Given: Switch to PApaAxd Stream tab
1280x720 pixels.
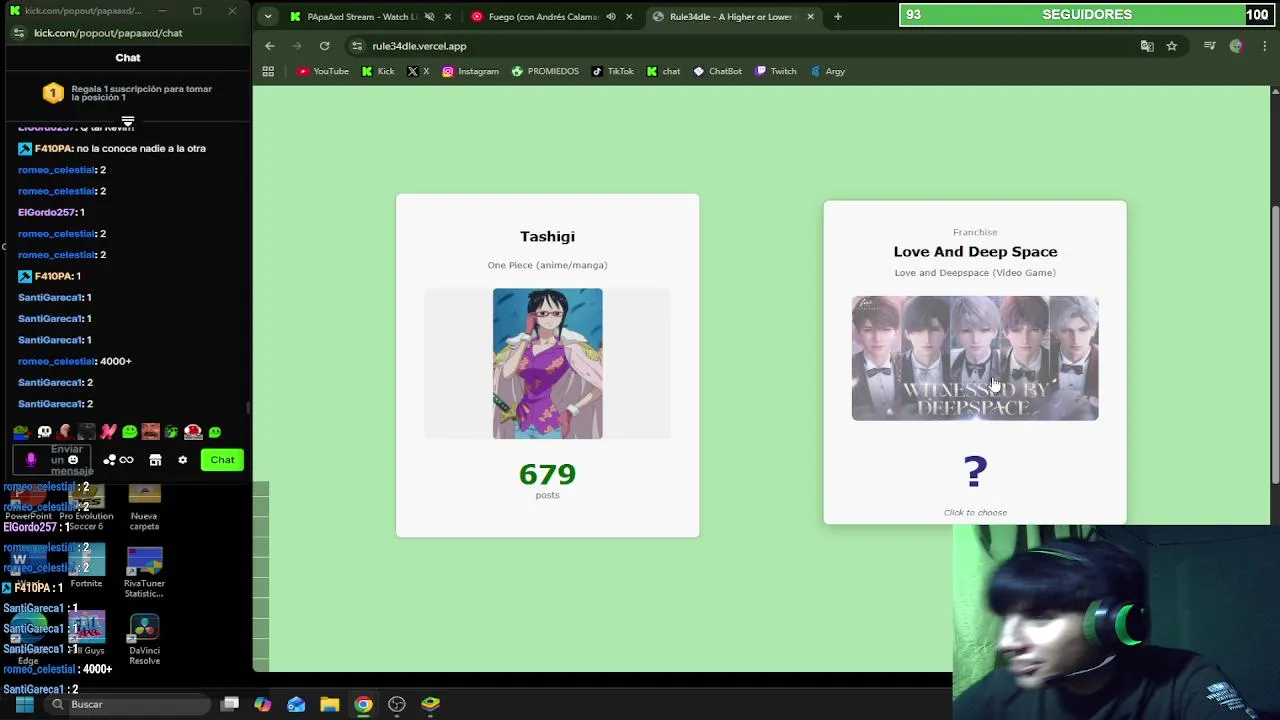Looking at the screenshot, I should click(361, 17).
